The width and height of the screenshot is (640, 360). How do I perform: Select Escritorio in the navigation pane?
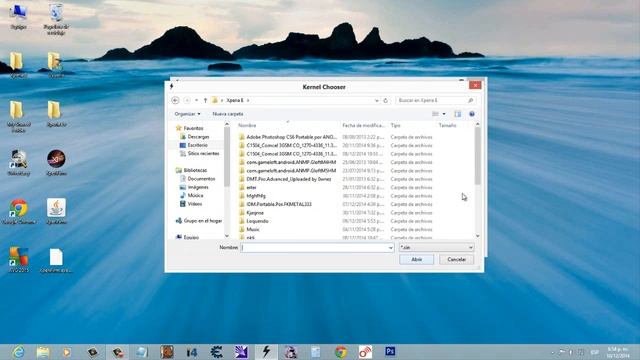[x=198, y=145]
